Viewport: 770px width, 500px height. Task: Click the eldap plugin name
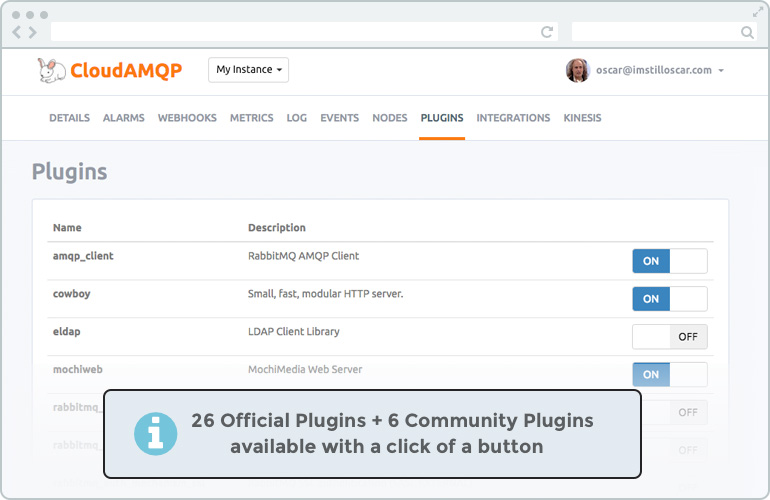tap(66, 332)
